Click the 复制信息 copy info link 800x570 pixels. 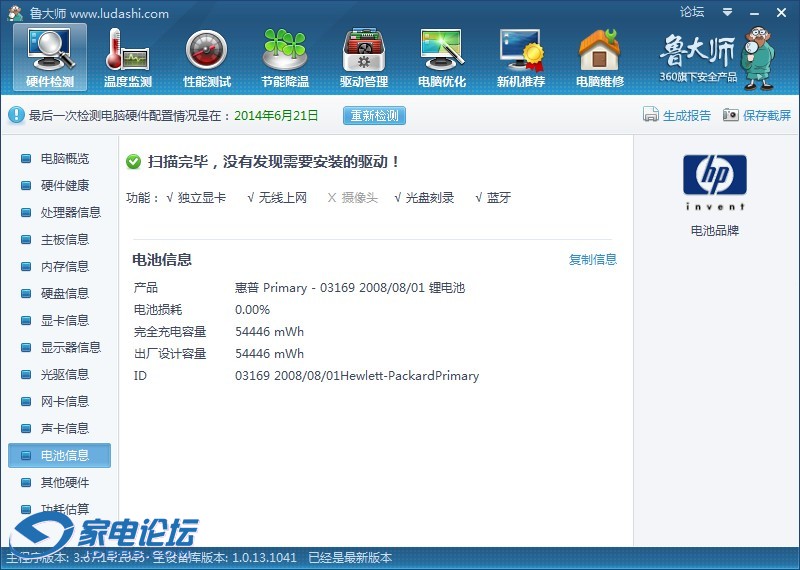coord(593,260)
